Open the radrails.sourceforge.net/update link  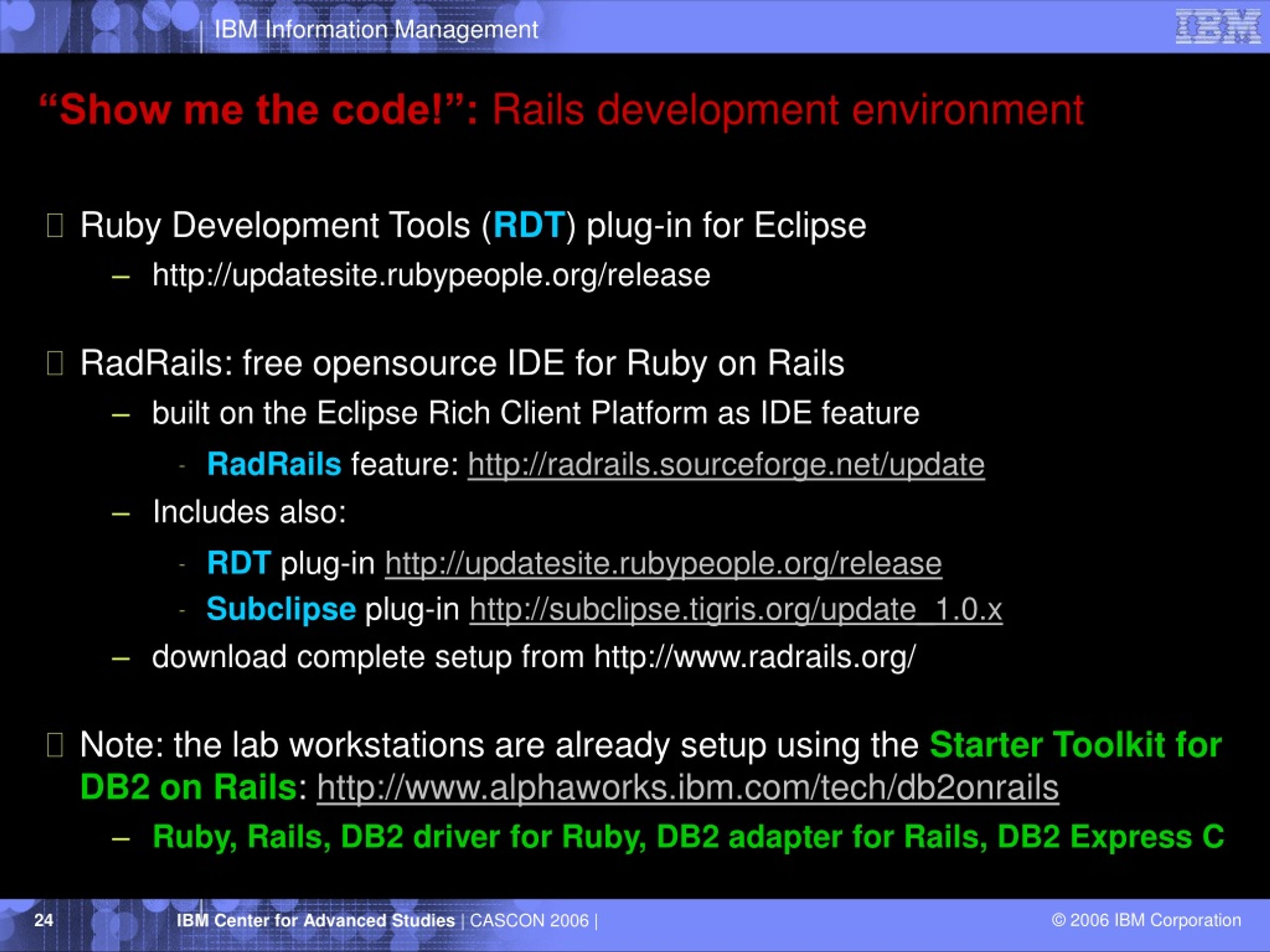point(726,464)
